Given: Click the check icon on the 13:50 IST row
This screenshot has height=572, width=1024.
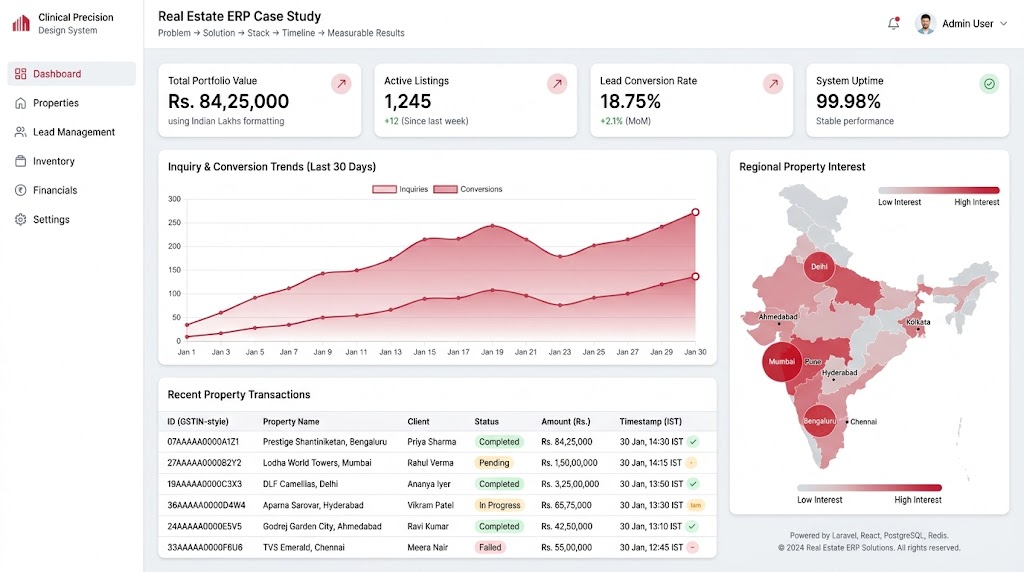Looking at the screenshot, I should coord(693,484).
